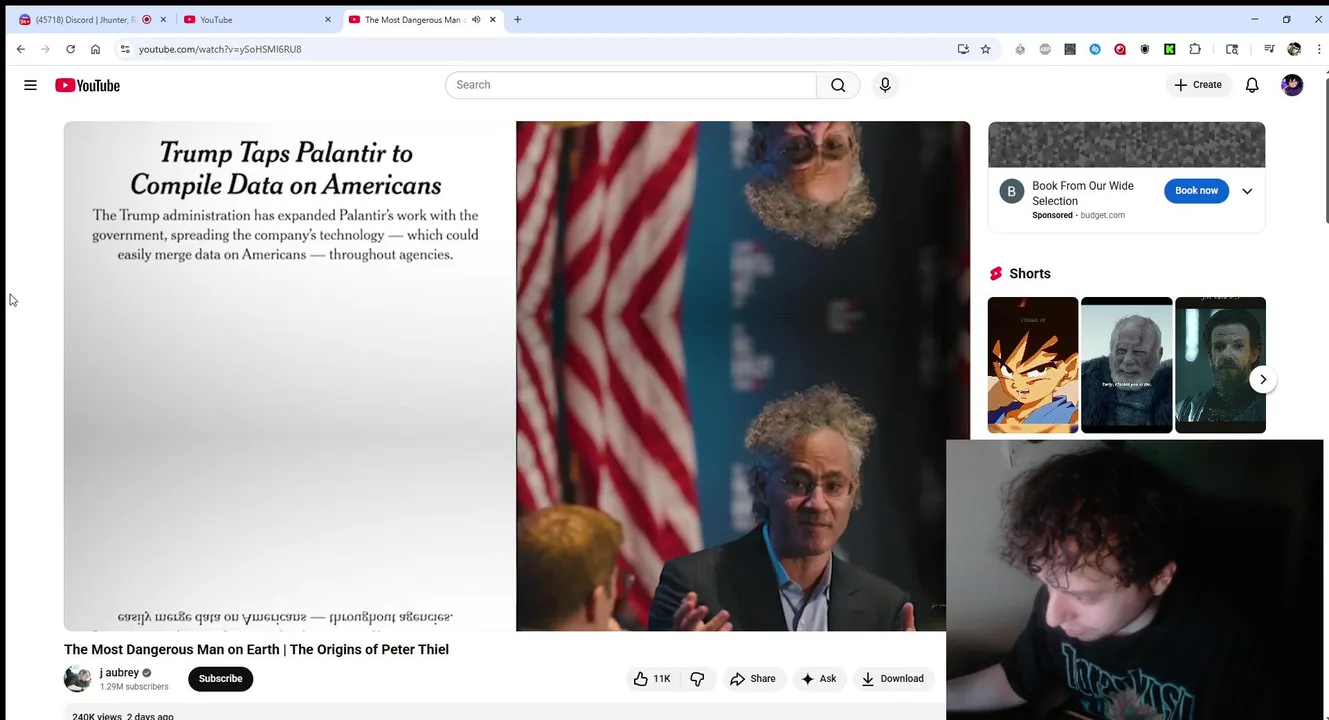Open the Goku Shorts thumbnail
Screen dimensions: 1329x720
click(1033, 365)
